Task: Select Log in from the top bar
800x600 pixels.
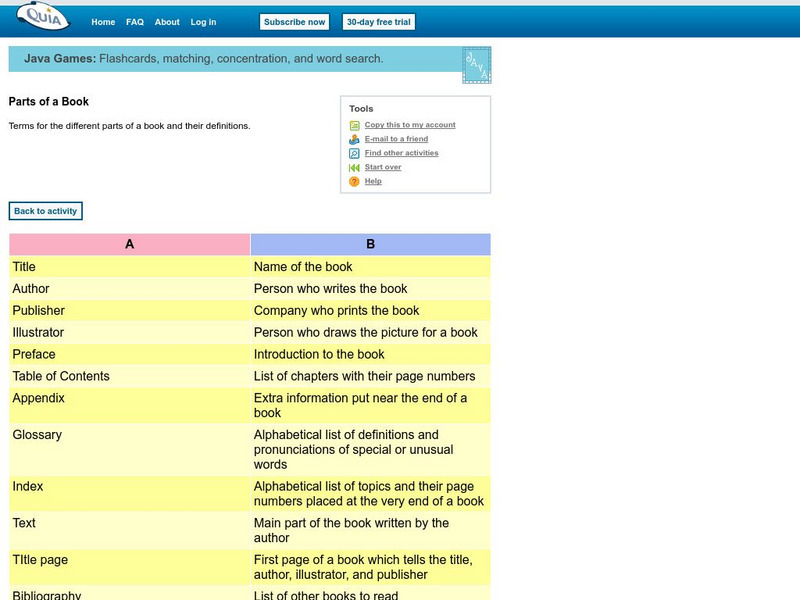Action: coord(203,22)
